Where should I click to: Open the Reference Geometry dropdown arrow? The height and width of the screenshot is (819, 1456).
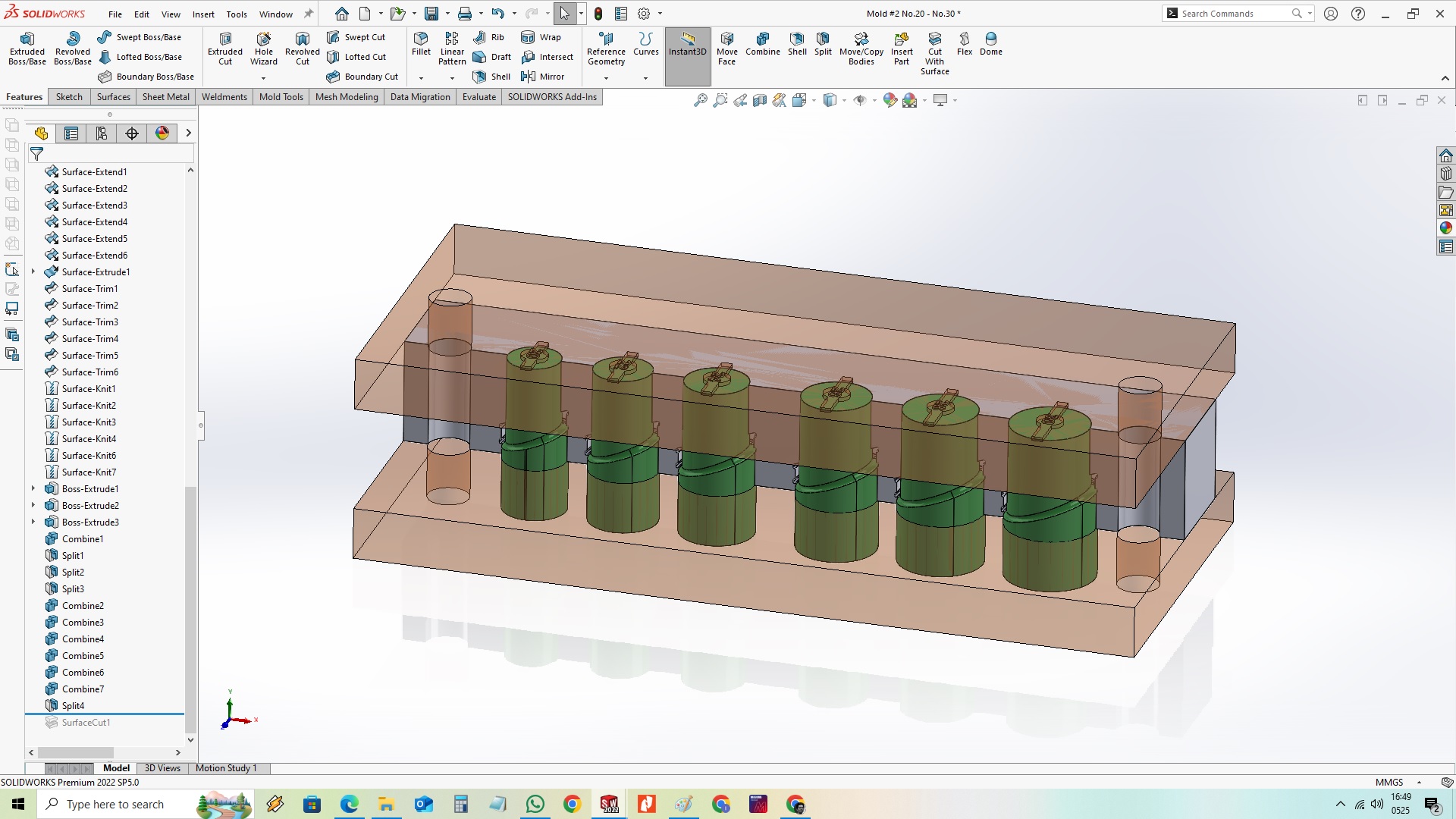point(606,77)
